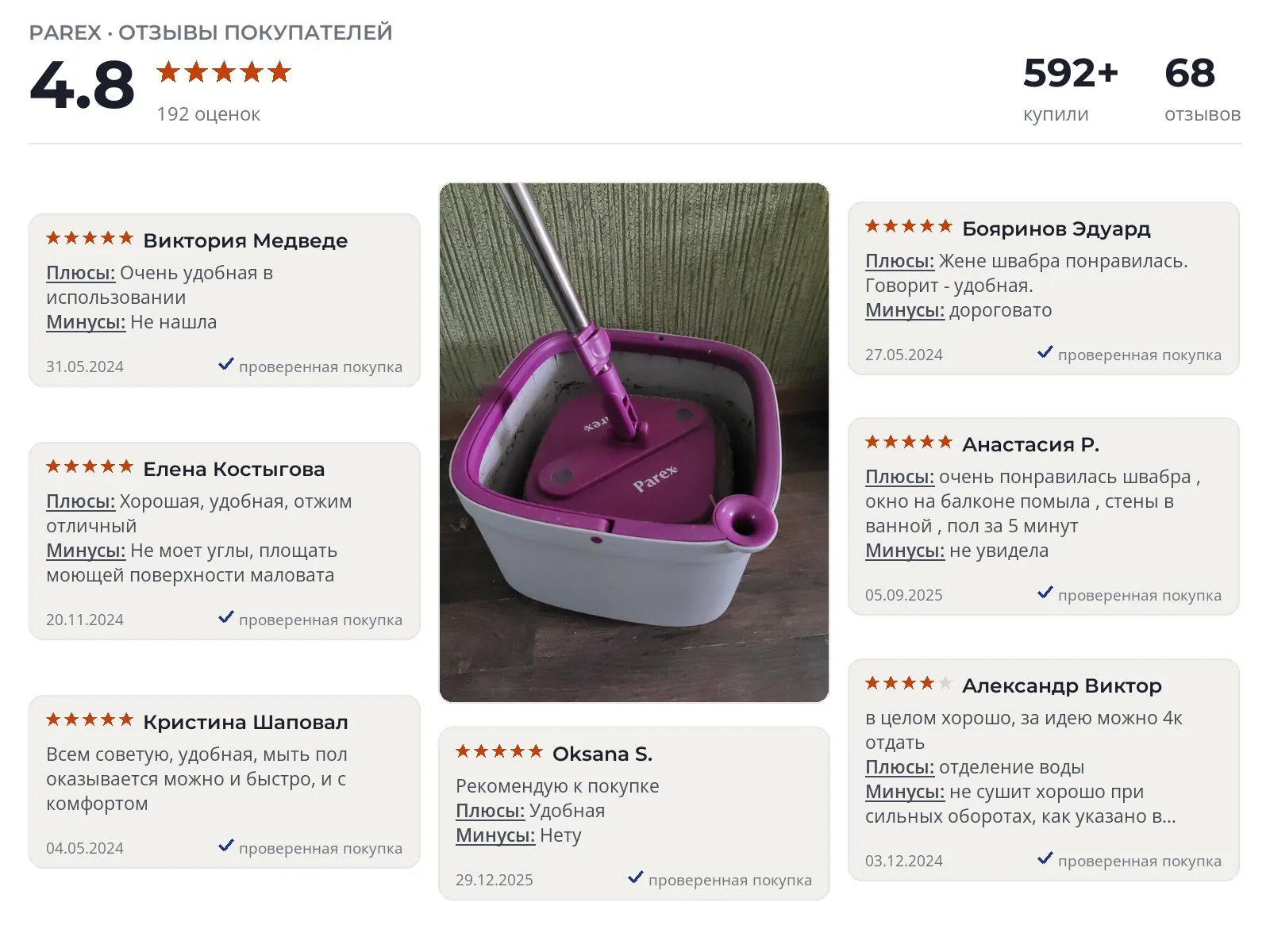The width and height of the screenshot is (1270, 952).
Task: Click the verified checkmark on Елена Костыгова's review
Action: click(x=226, y=617)
